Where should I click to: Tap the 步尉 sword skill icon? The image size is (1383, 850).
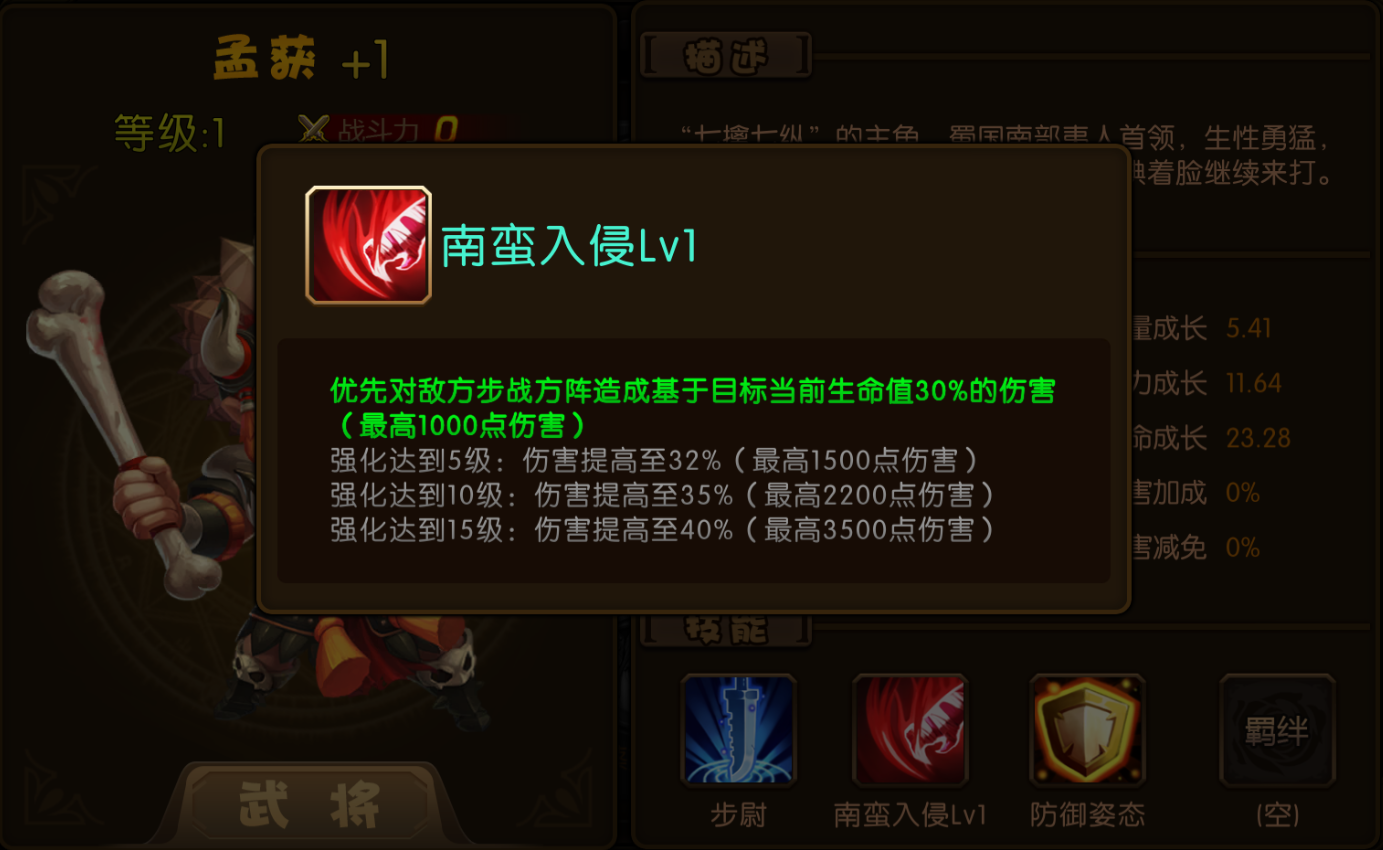[x=738, y=731]
